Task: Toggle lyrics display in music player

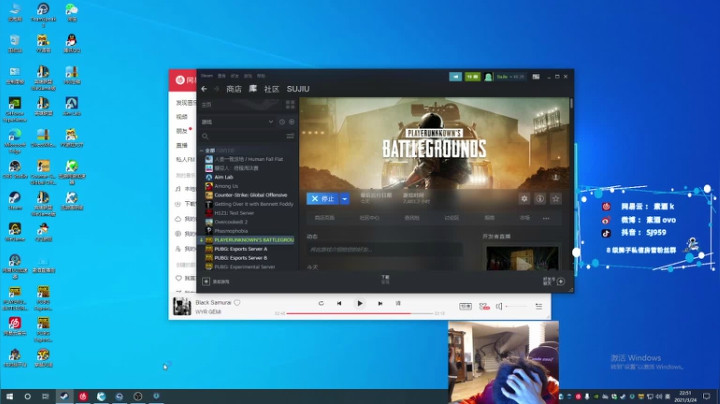Action: (398, 303)
